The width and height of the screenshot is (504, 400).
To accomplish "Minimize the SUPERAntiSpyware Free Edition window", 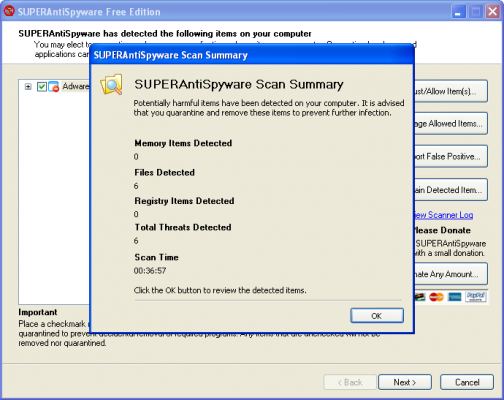I will (459, 12).
